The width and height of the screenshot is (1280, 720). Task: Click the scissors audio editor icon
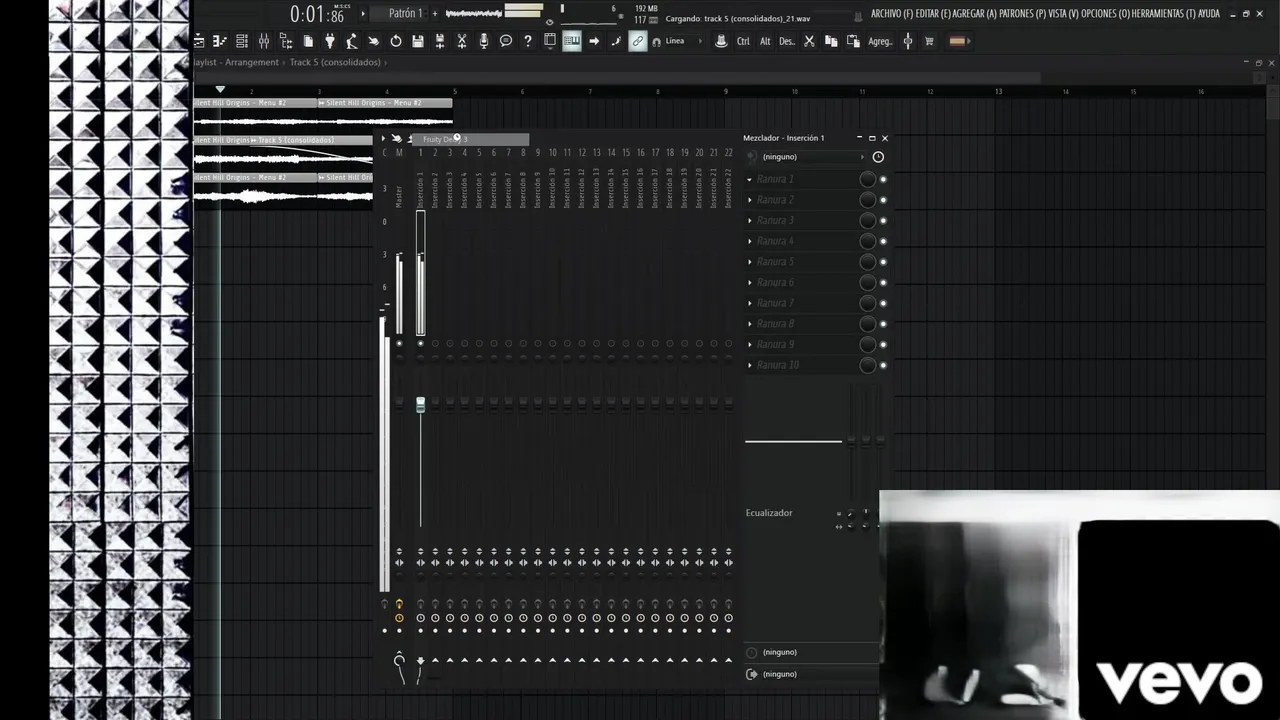(462, 41)
